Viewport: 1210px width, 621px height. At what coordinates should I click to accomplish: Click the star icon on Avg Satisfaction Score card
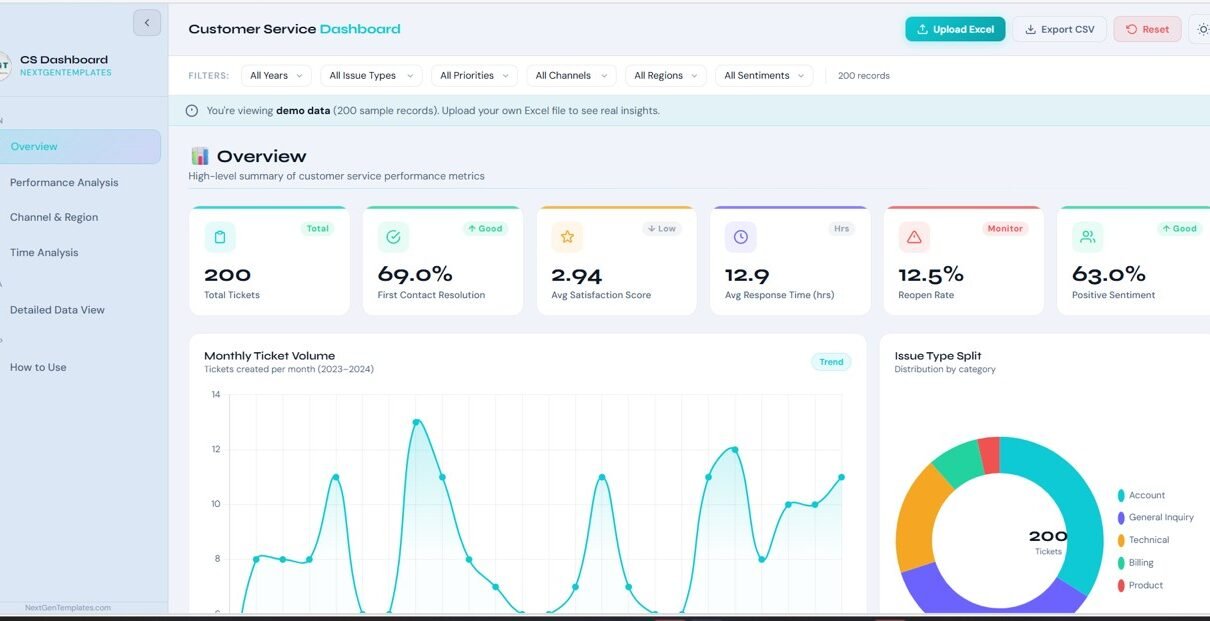tap(567, 237)
